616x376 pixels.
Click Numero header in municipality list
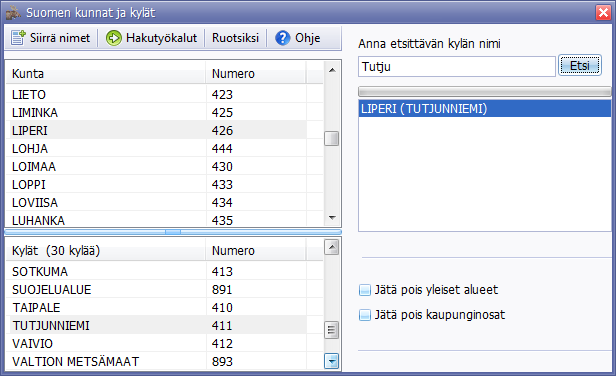click(x=256, y=73)
